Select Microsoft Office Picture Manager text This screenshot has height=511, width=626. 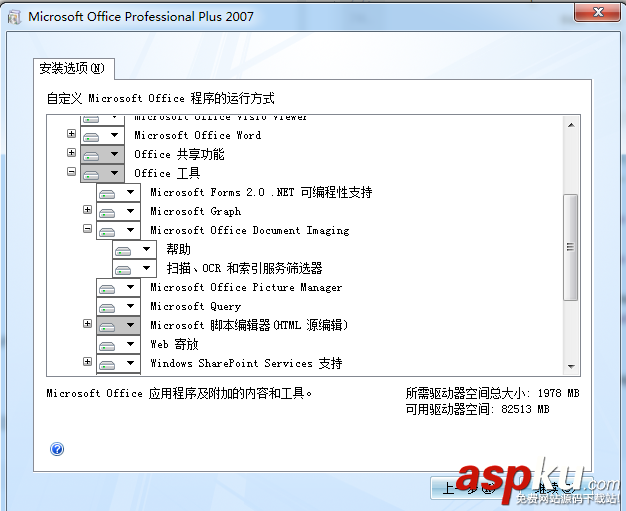(x=246, y=287)
